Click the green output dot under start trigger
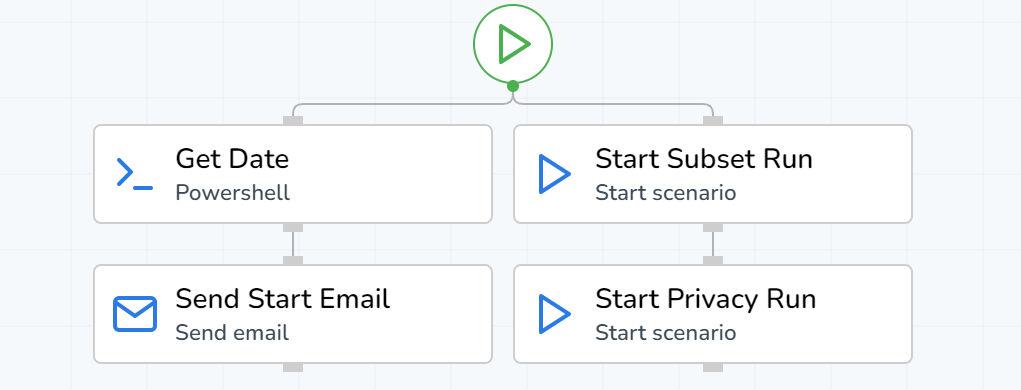Screen dimensions: 1021x390 [513, 86]
